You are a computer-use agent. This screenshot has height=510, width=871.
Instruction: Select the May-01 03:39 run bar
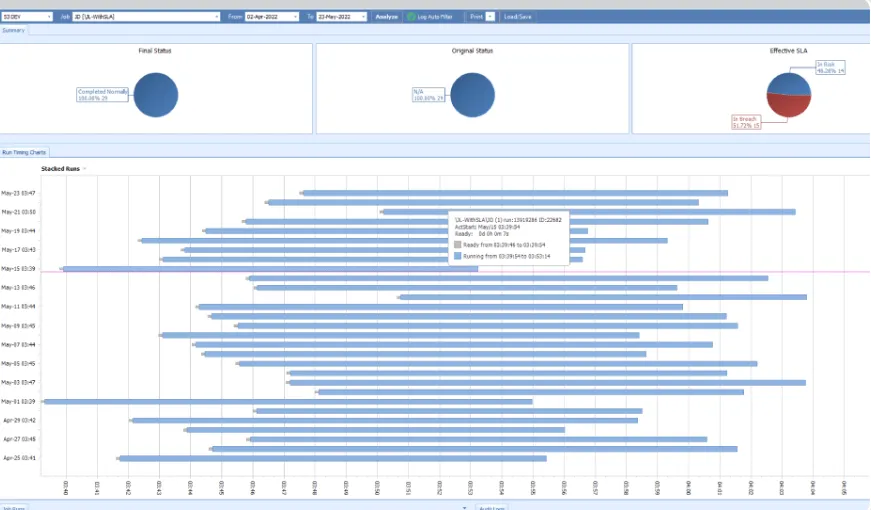(x=288, y=402)
